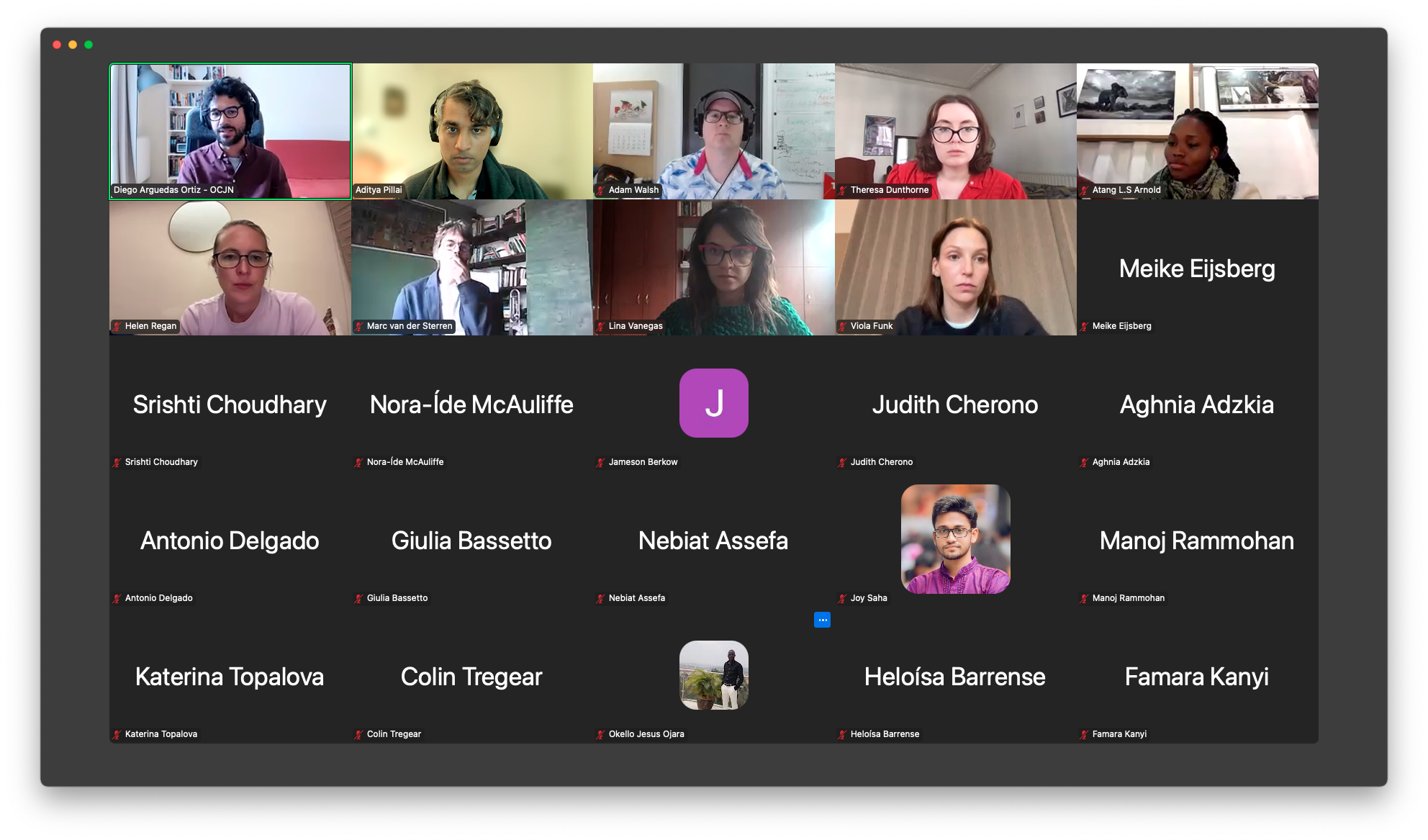Click the blue more options button on Joy Saha's tile
The height and width of the screenshot is (840, 1428).
pos(822,620)
